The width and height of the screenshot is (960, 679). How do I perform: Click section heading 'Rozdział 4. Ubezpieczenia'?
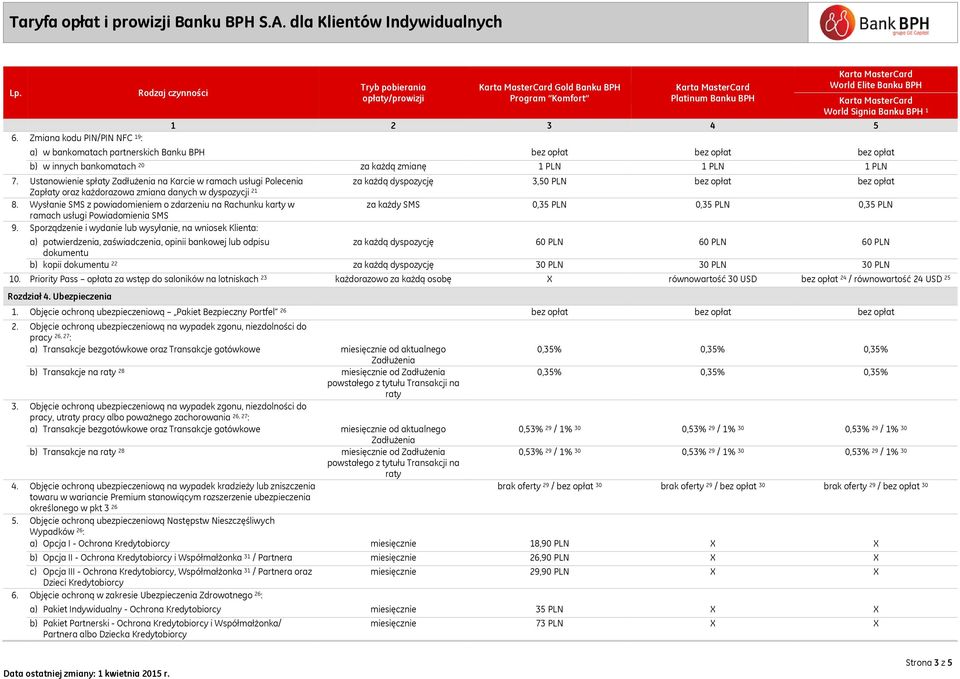(59, 297)
